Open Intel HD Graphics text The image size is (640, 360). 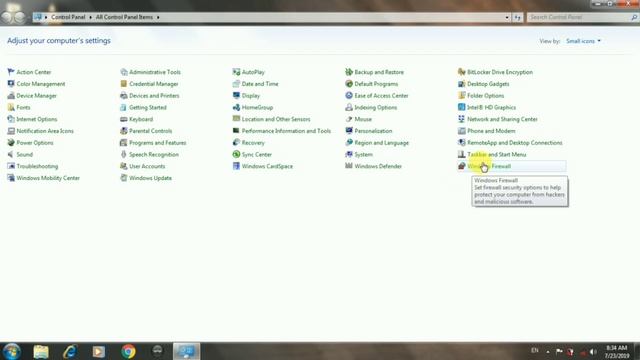(491, 107)
